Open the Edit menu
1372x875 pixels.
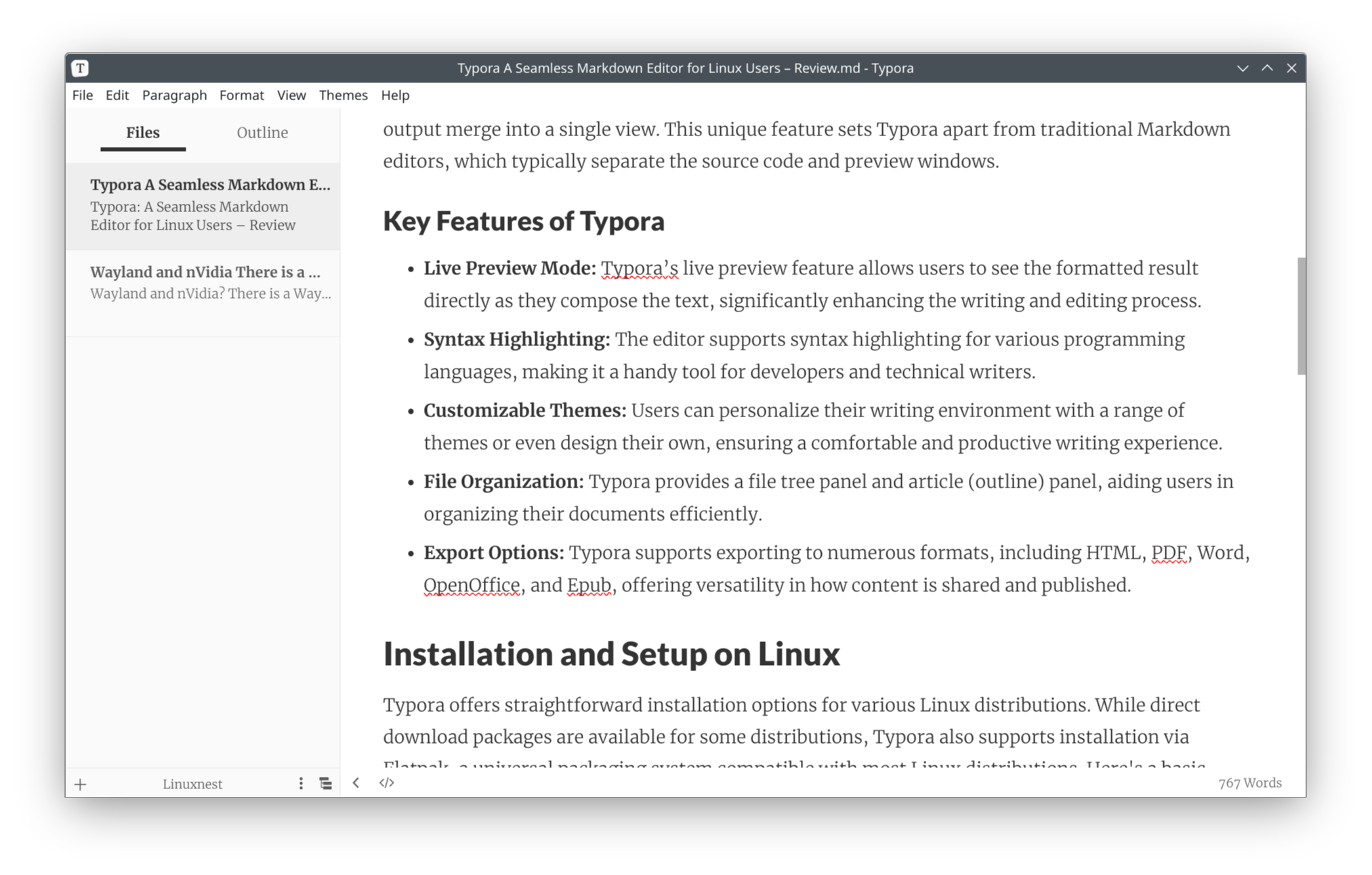pyautogui.click(x=117, y=95)
